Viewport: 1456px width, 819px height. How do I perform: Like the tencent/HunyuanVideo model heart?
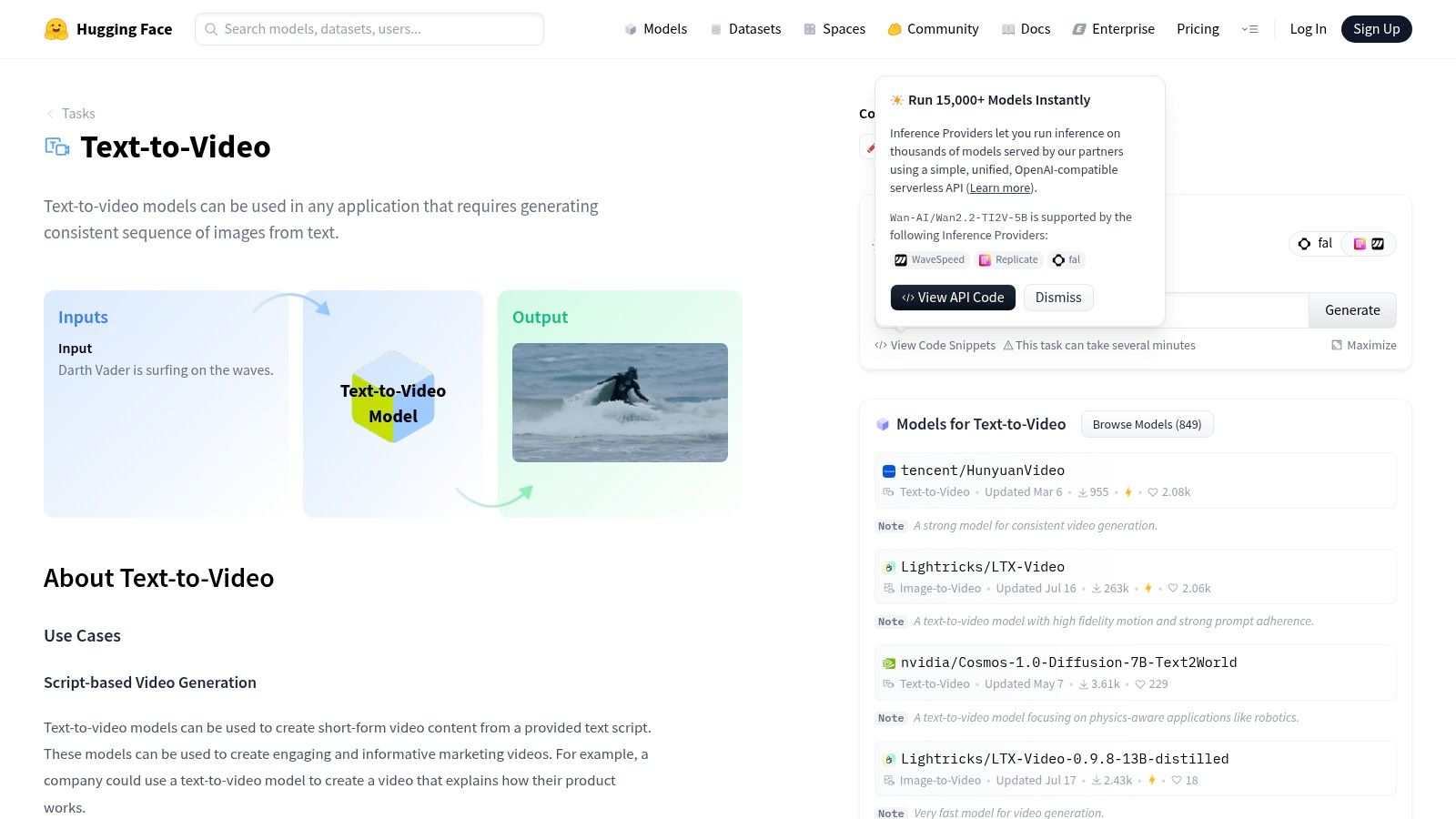[x=1153, y=491]
